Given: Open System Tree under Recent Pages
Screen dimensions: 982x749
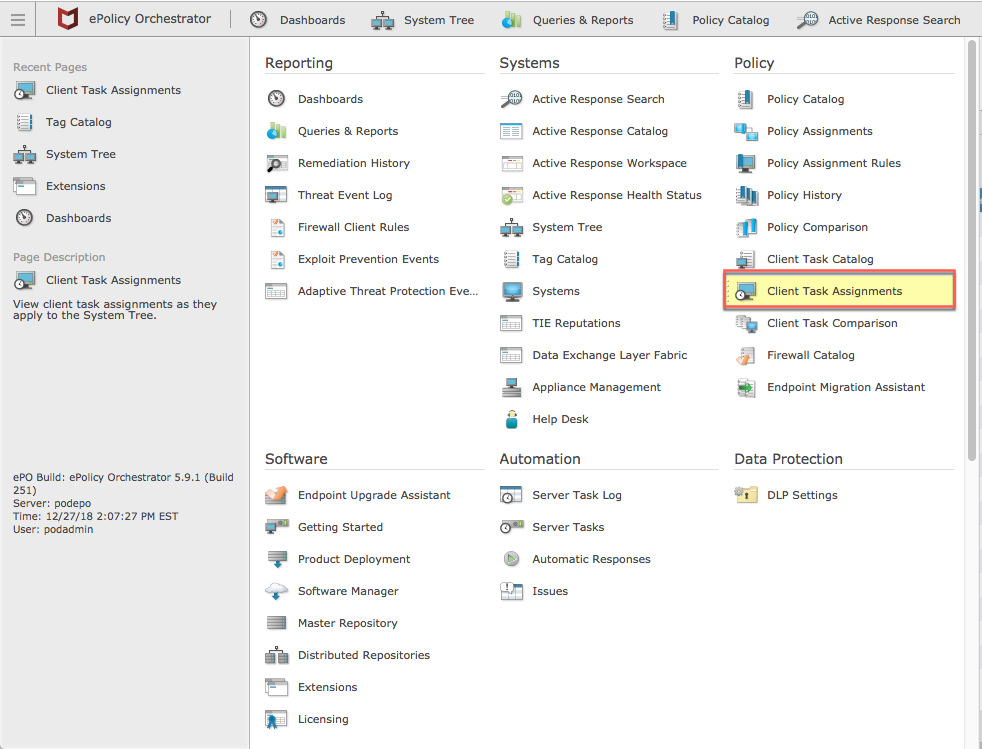Looking at the screenshot, I should coord(81,154).
